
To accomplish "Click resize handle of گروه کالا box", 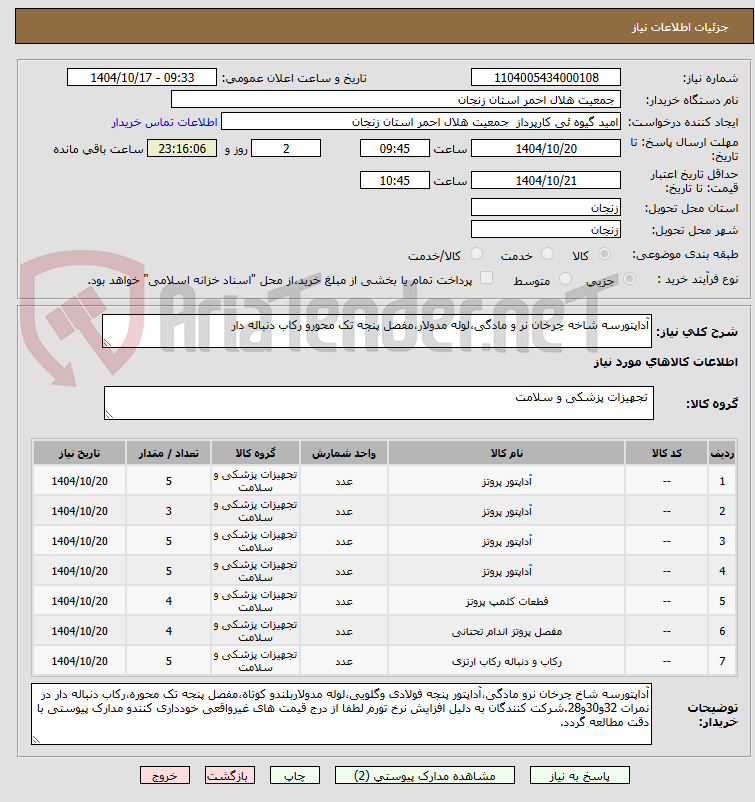I will [109, 415].
